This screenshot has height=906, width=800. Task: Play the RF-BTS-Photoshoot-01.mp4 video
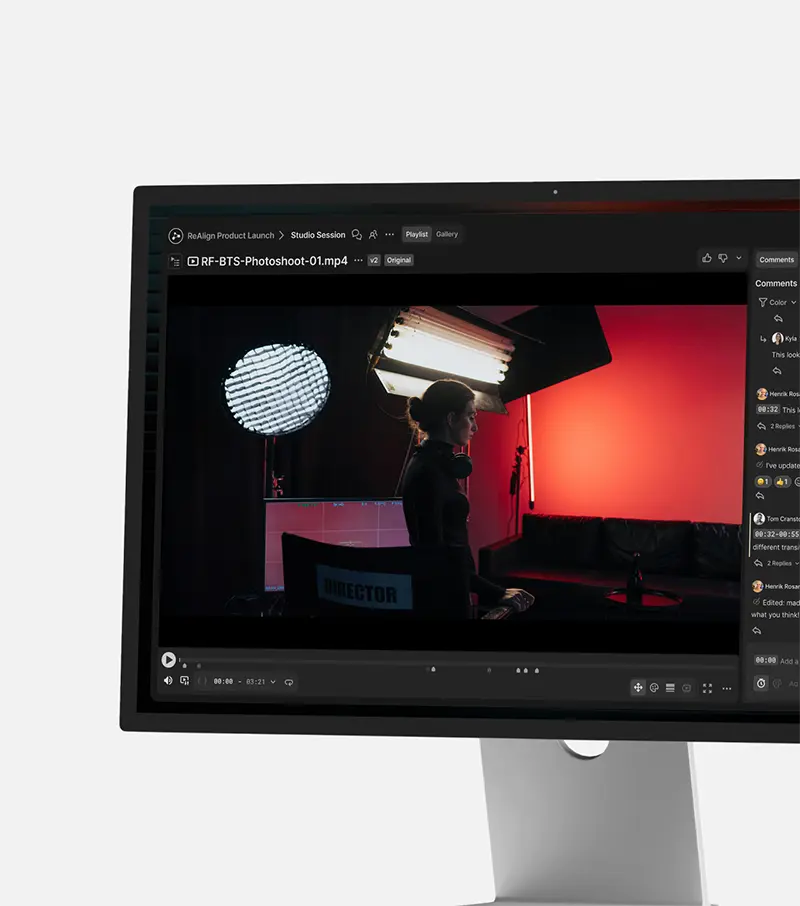(x=168, y=660)
